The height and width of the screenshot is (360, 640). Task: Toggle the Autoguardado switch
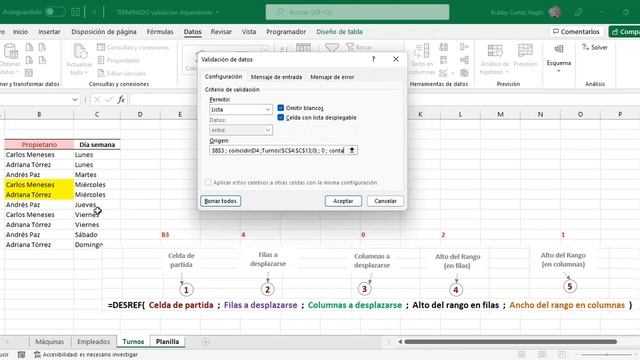(x=55, y=12)
